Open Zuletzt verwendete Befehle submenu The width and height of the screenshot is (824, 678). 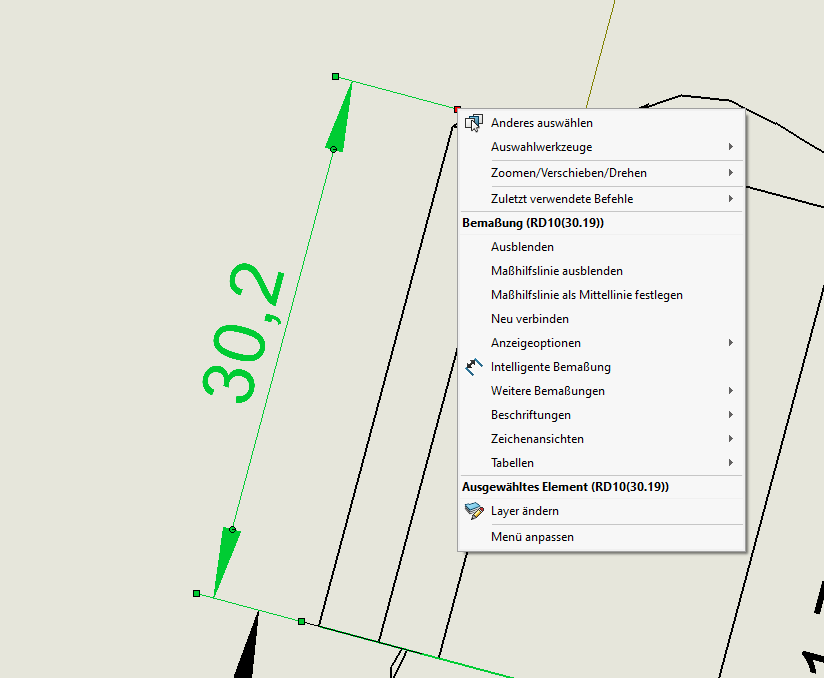(x=601, y=199)
